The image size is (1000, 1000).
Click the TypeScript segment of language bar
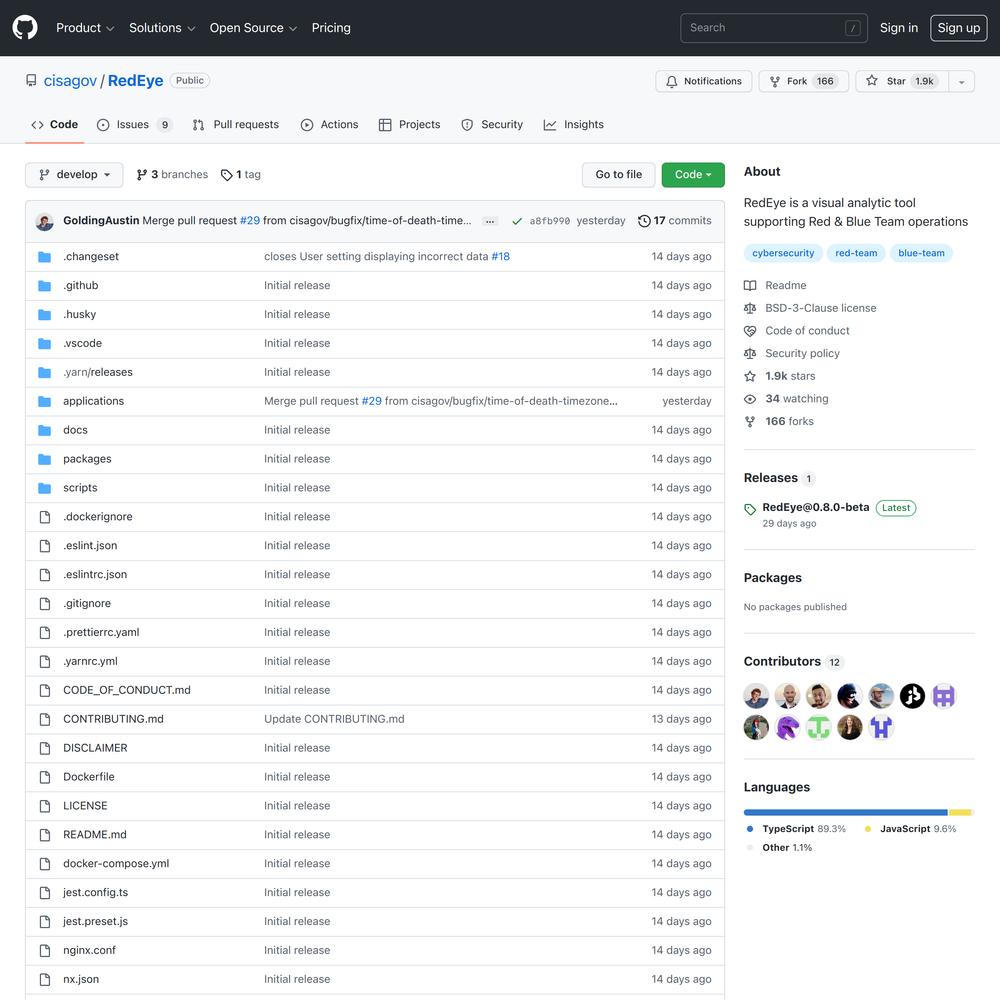coord(845,812)
